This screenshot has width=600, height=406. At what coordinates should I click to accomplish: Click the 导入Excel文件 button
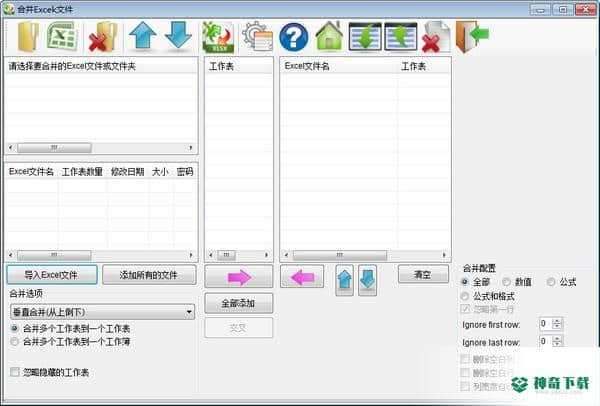(x=52, y=275)
